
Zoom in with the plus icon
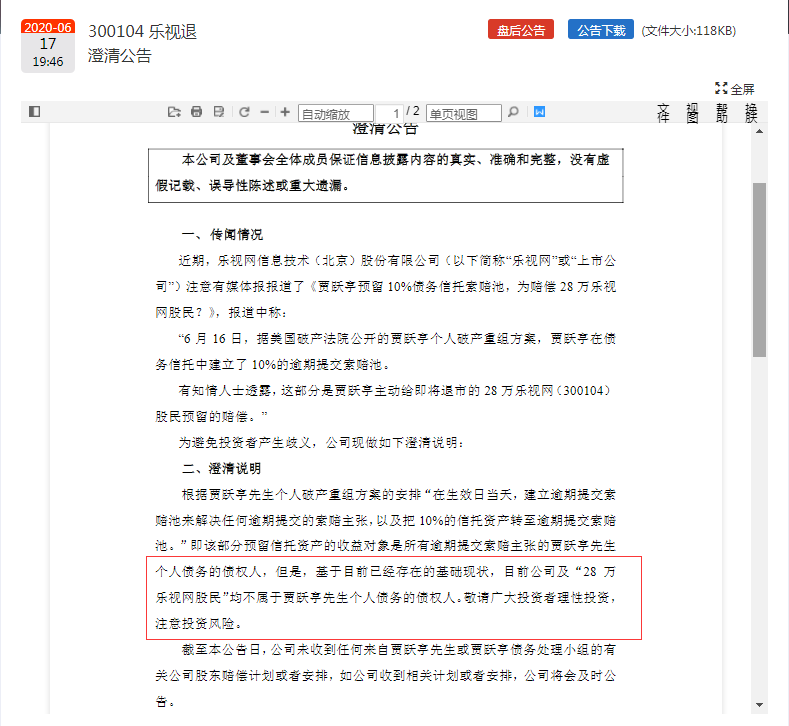pos(285,112)
